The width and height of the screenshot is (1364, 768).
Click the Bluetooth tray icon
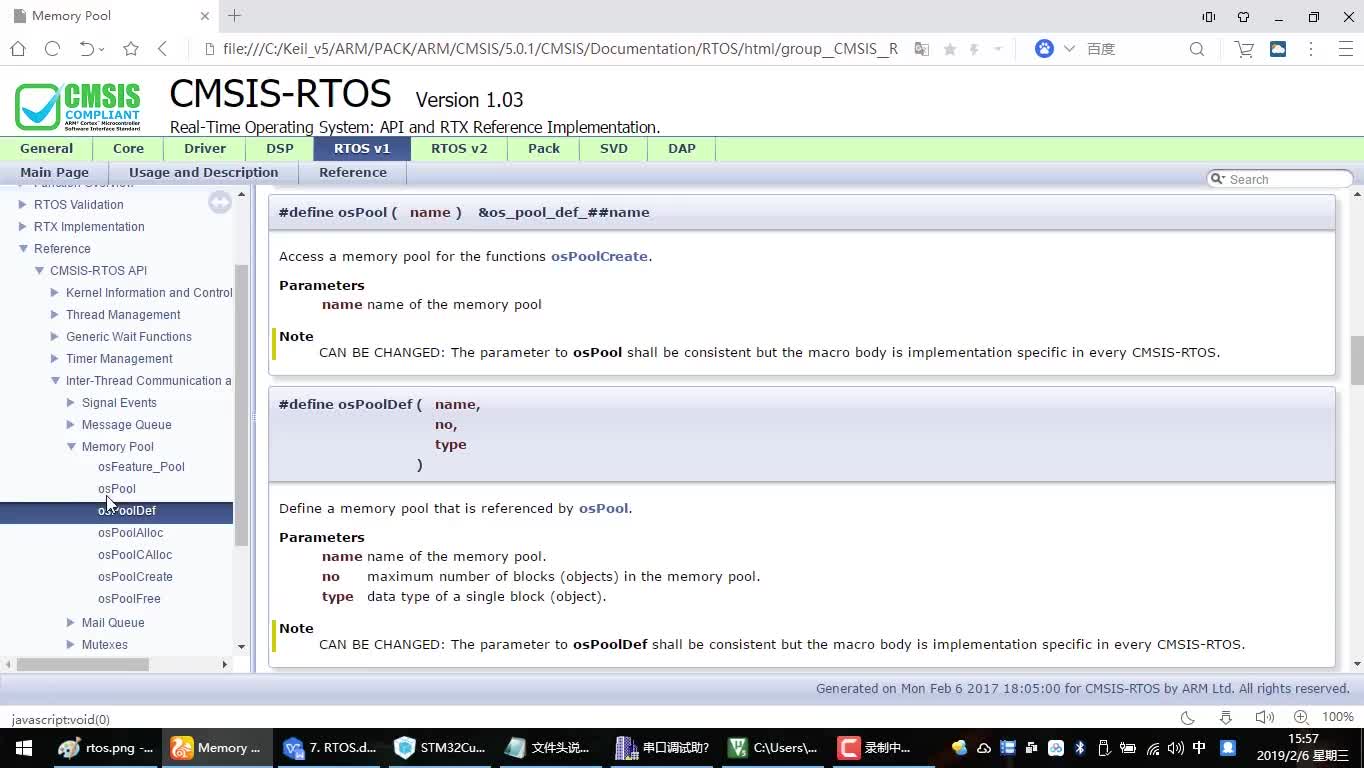(x=1080, y=748)
